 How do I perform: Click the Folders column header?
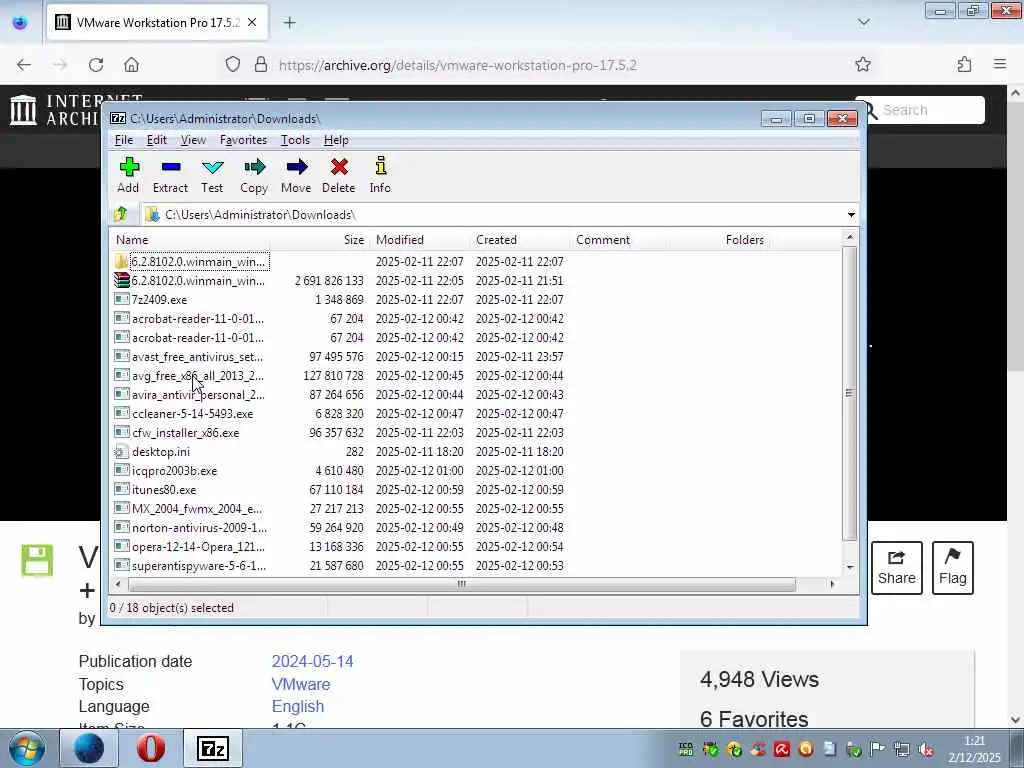click(x=719, y=240)
